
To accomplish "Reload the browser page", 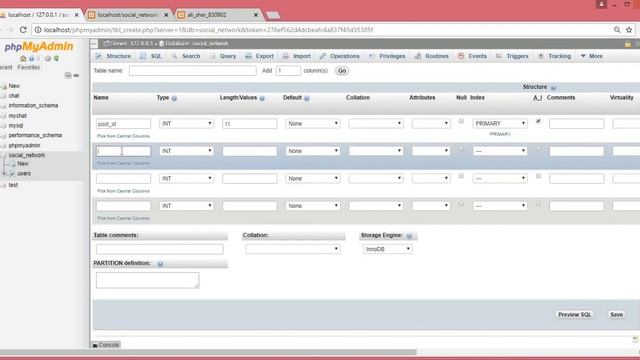I will [23, 30].
